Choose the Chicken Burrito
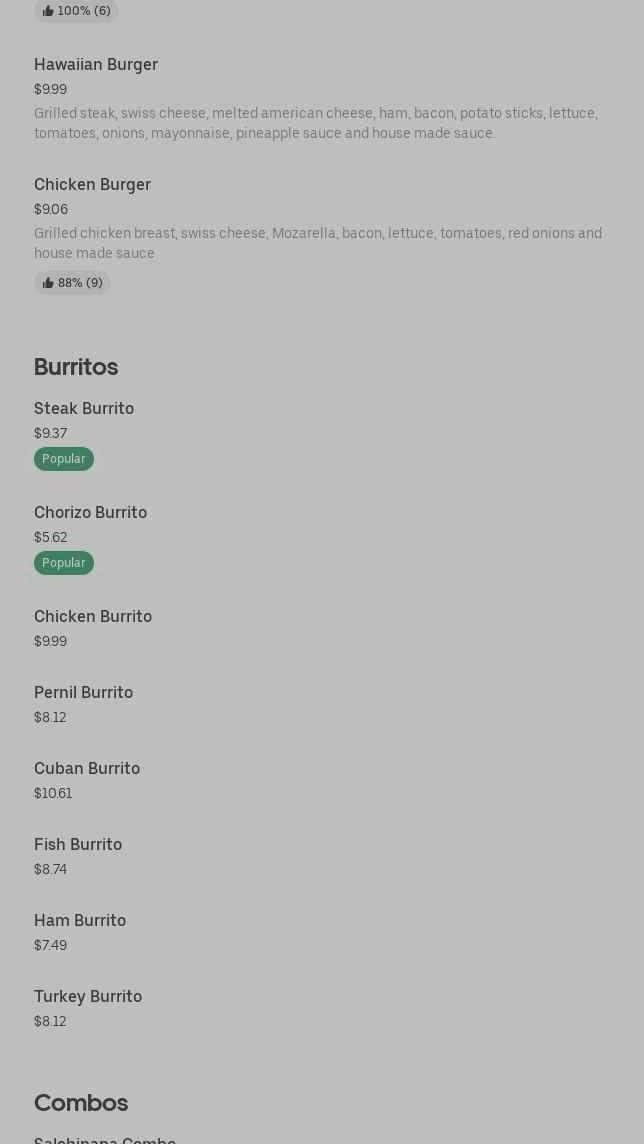The height and width of the screenshot is (1144, 644). (x=93, y=617)
